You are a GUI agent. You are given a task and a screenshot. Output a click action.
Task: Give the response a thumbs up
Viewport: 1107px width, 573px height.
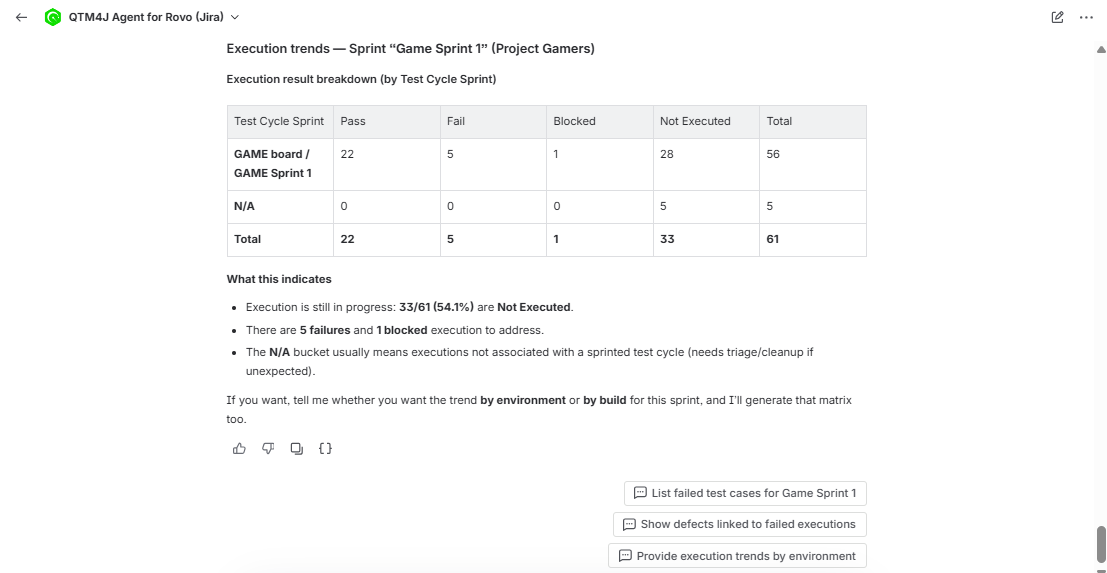[239, 448]
